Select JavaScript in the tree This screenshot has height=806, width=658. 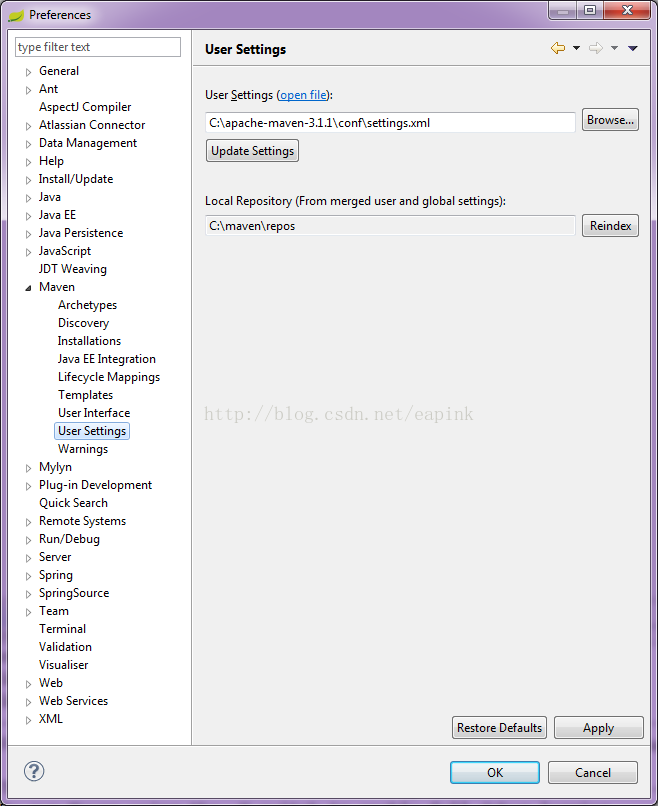click(65, 251)
